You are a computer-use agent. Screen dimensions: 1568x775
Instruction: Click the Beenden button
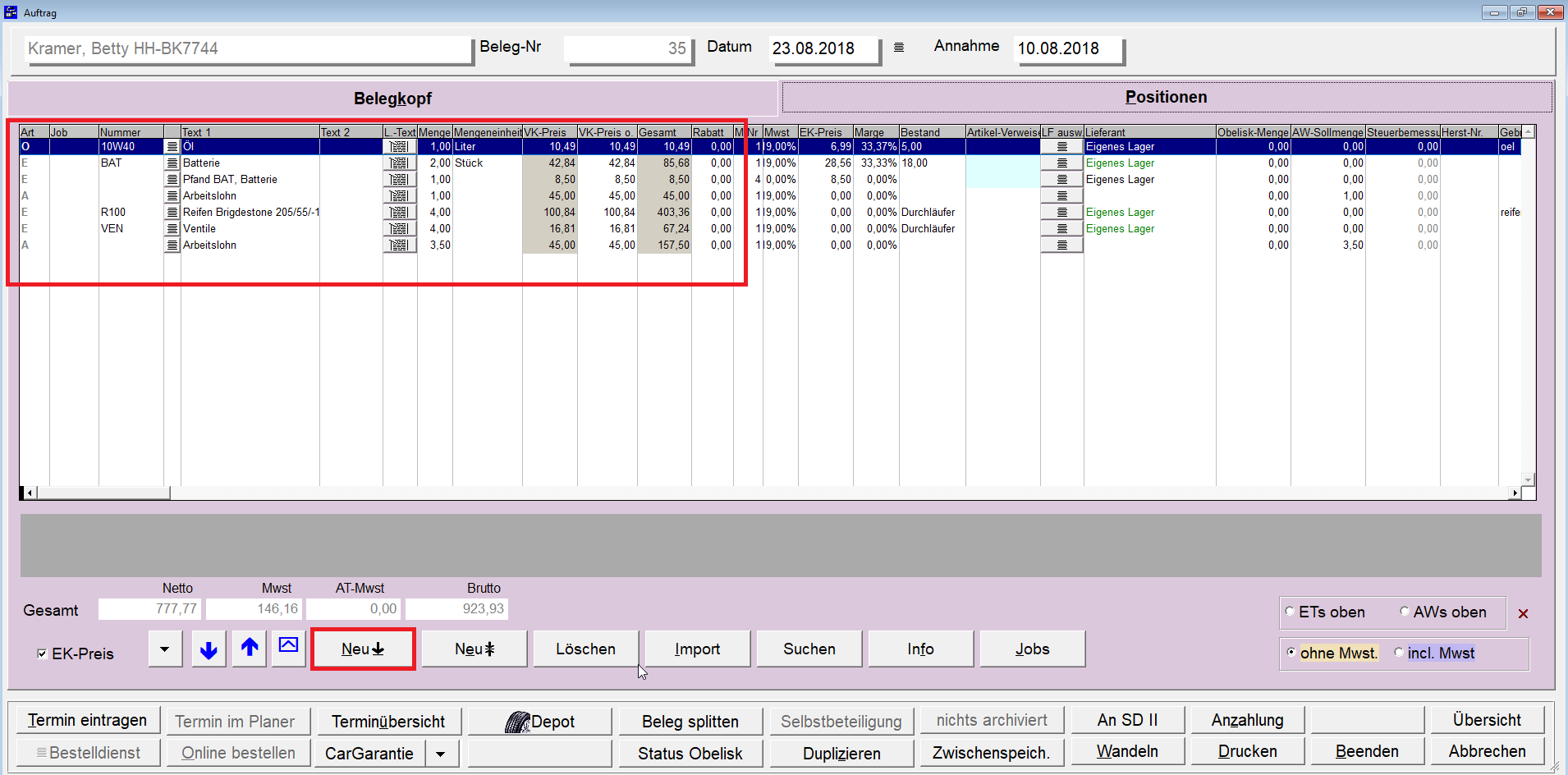(x=1367, y=751)
